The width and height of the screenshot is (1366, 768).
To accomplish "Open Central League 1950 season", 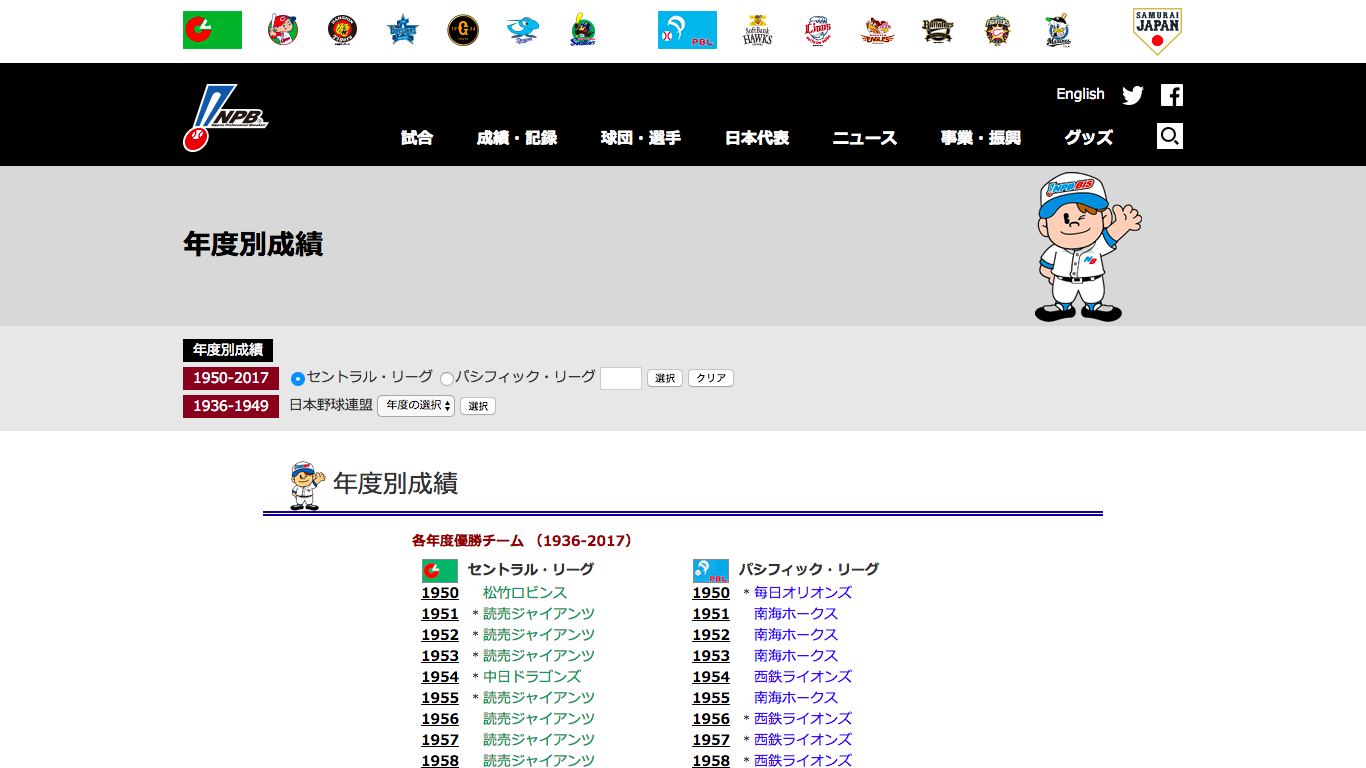I will coord(440,593).
